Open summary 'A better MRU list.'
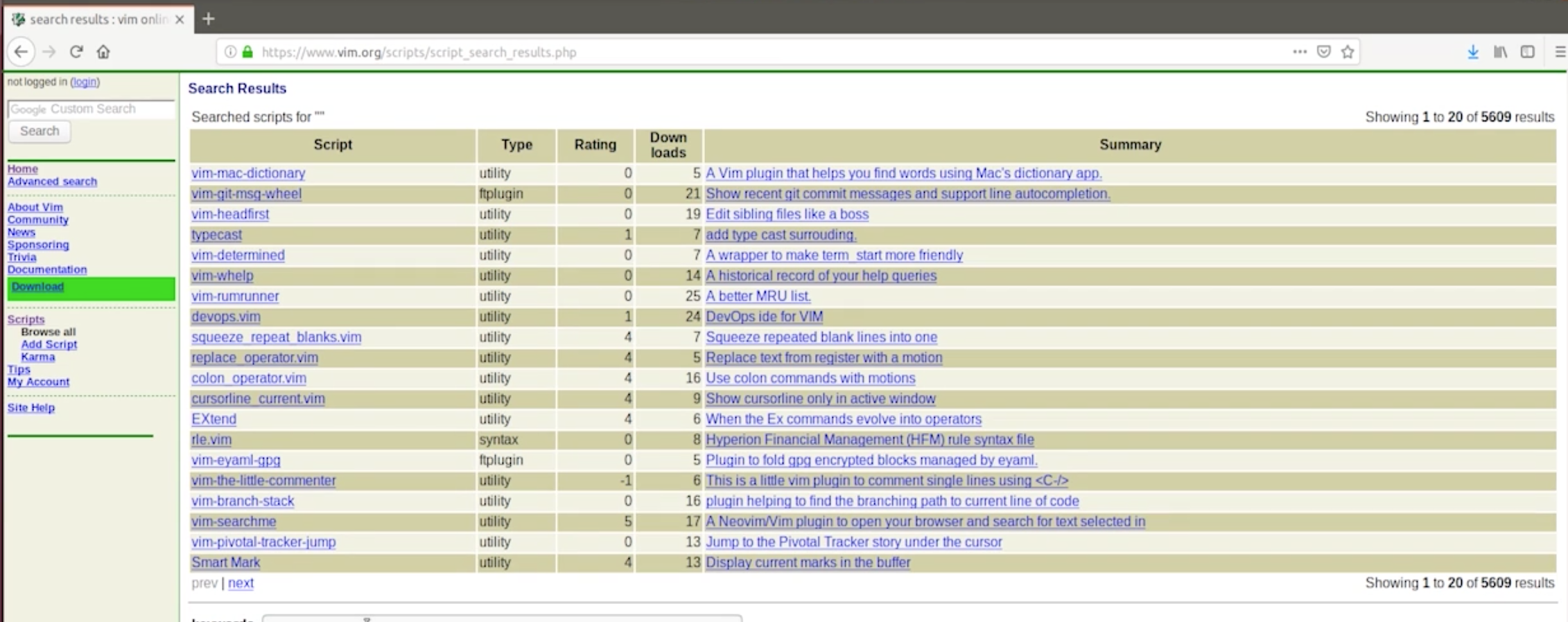This screenshot has width=1568, height=622. 758,296
